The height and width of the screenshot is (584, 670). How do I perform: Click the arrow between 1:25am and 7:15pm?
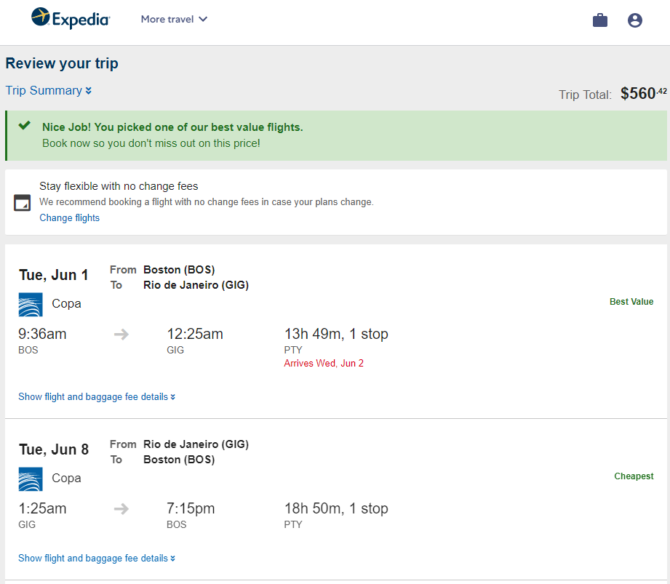[x=121, y=509]
